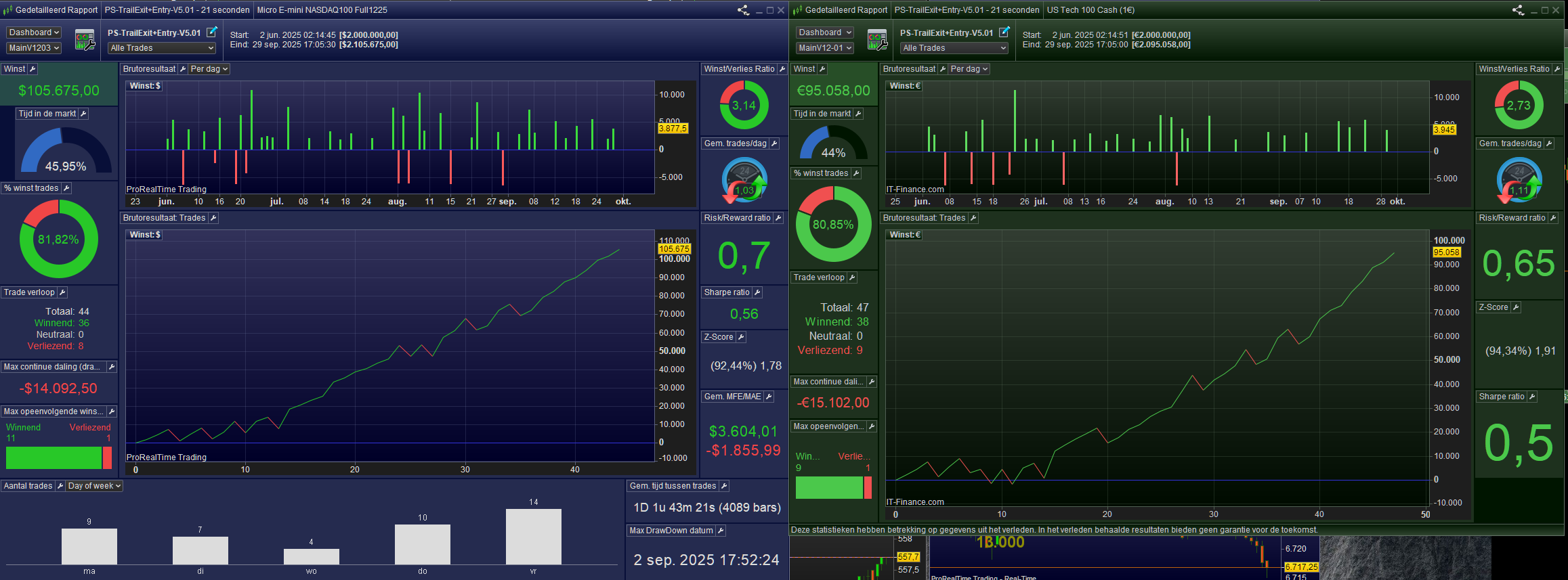
Task: Click the 1D 1u 43m 21s (4089 bars) value
Action: tap(707, 508)
